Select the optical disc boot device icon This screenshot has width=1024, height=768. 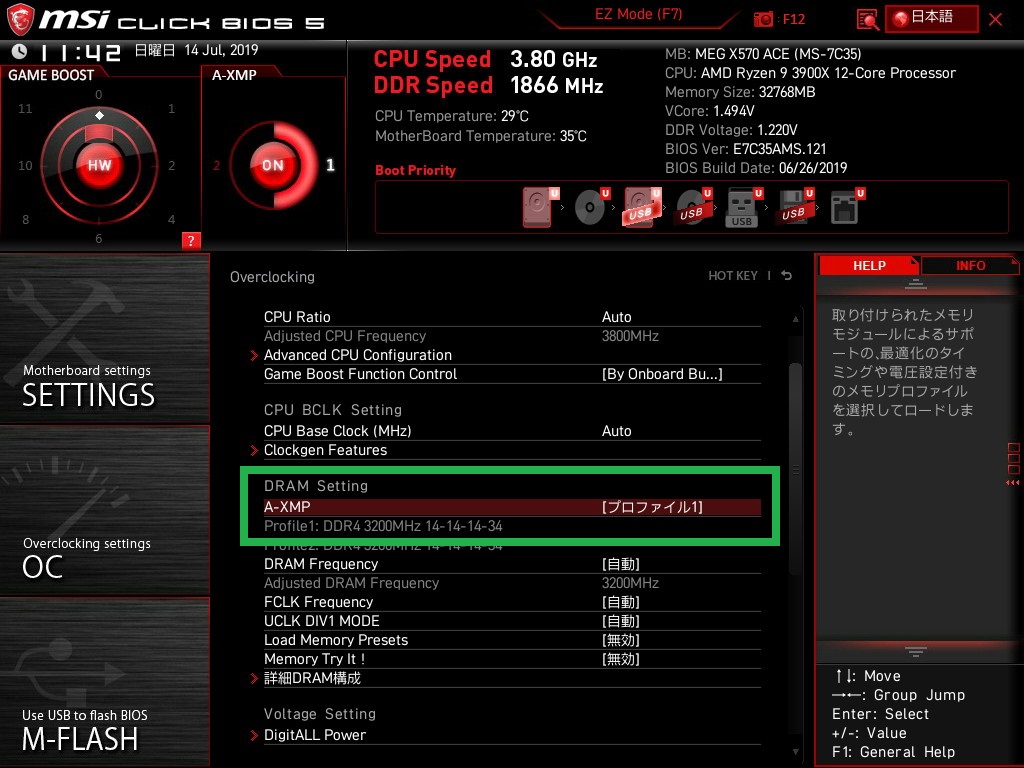click(592, 207)
